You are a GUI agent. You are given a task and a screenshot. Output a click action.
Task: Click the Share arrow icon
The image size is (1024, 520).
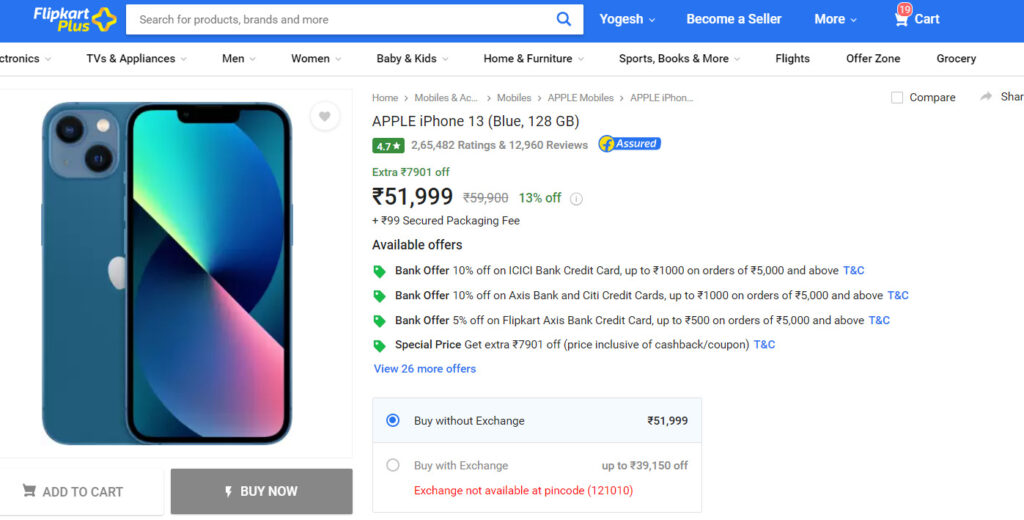click(986, 97)
